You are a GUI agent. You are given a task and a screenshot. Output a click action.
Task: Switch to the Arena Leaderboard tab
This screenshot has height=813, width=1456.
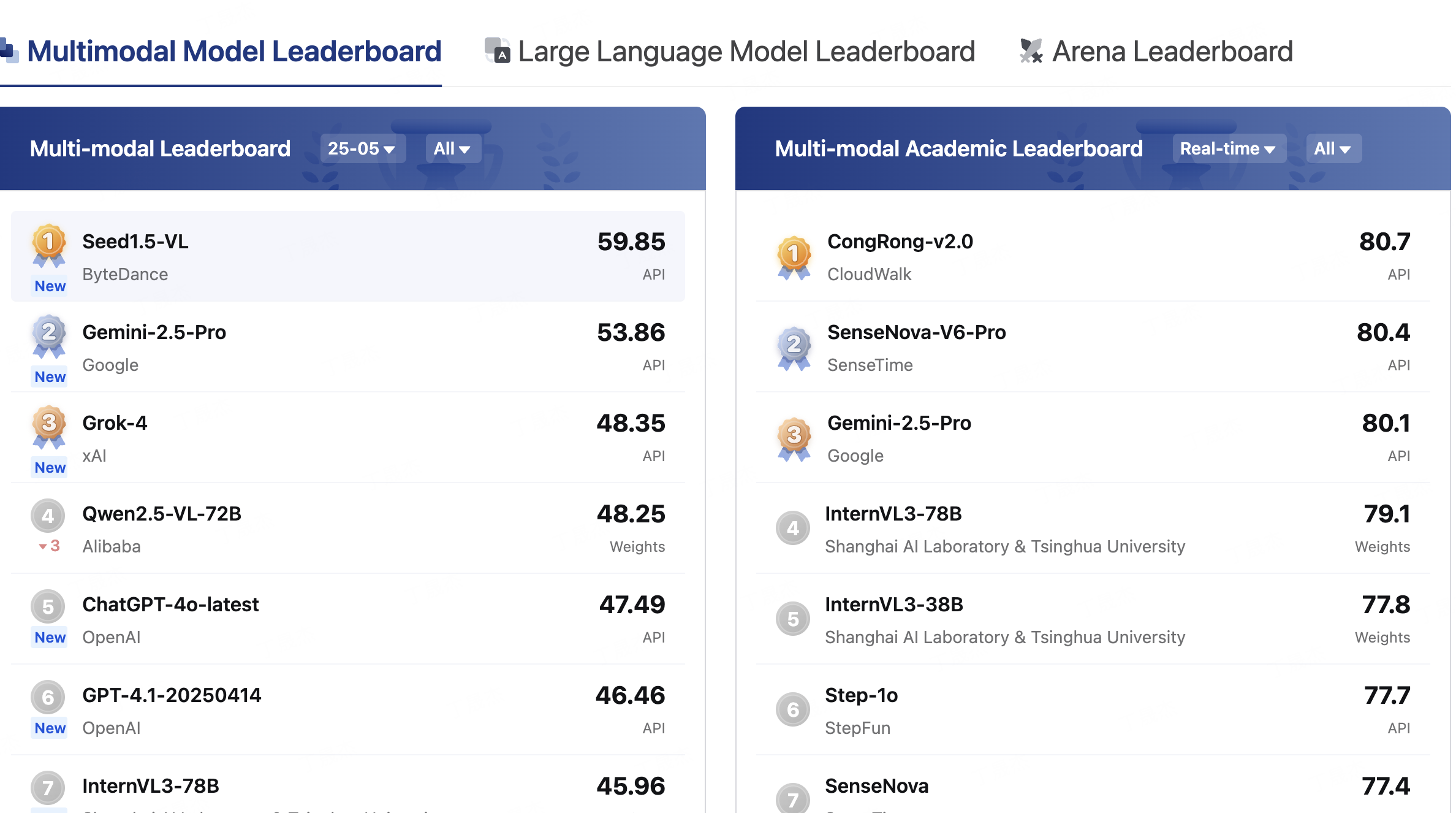[x=1171, y=52]
